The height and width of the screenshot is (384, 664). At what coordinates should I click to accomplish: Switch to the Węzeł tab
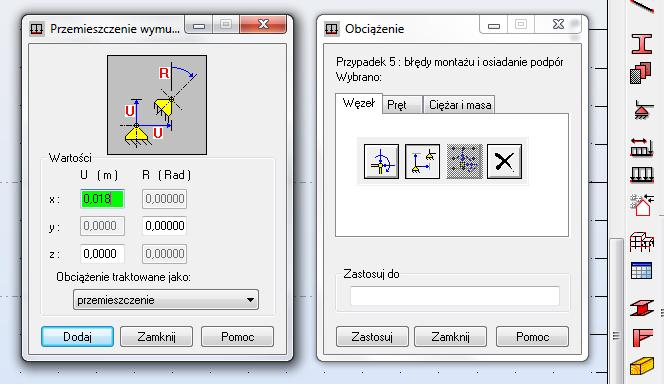coord(359,103)
